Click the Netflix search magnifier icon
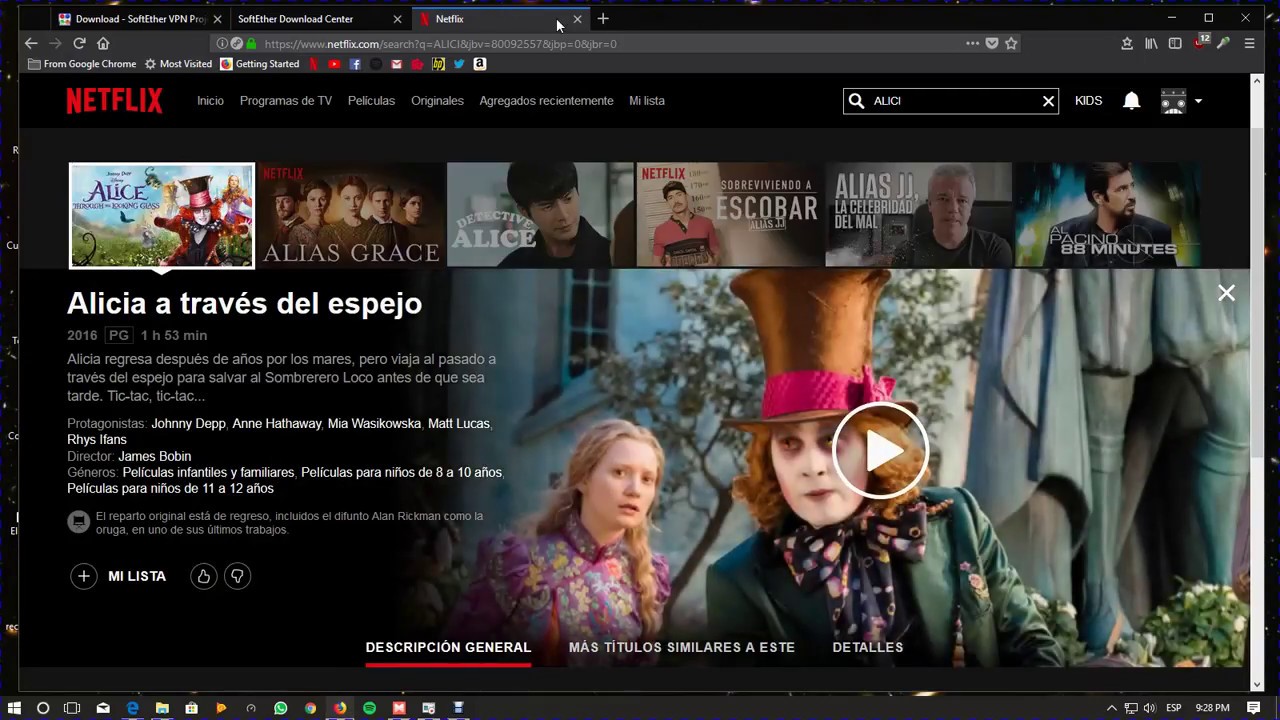Viewport: 1280px width, 720px height. coord(856,101)
